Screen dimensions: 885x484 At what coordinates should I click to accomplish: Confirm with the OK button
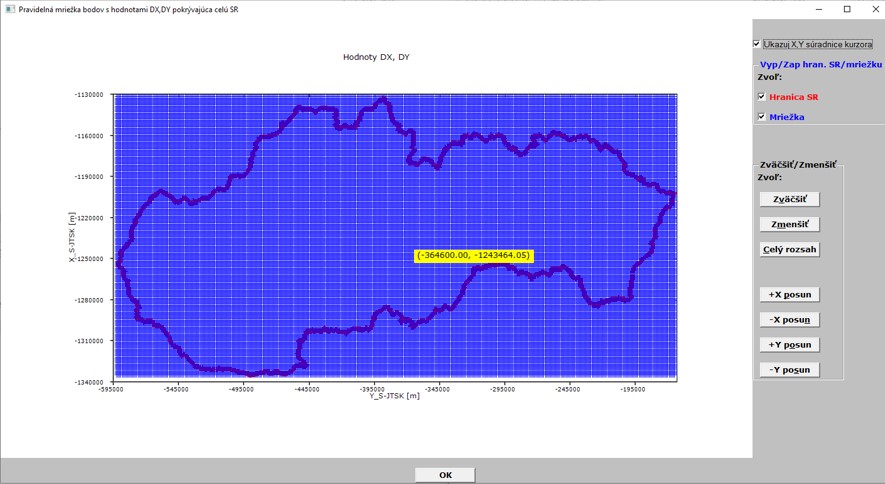pos(445,475)
